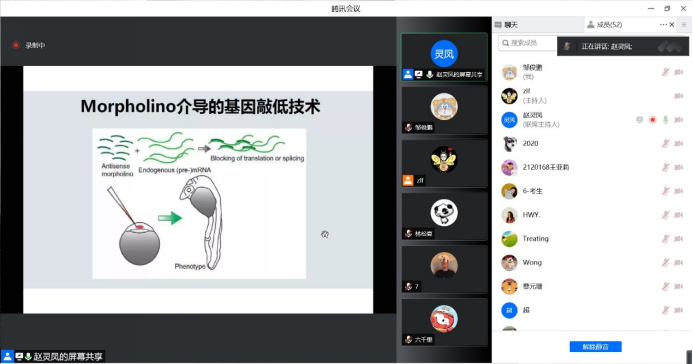Toggle the camera icon for 6-考生

pyautogui.click(x=678, y=191)
